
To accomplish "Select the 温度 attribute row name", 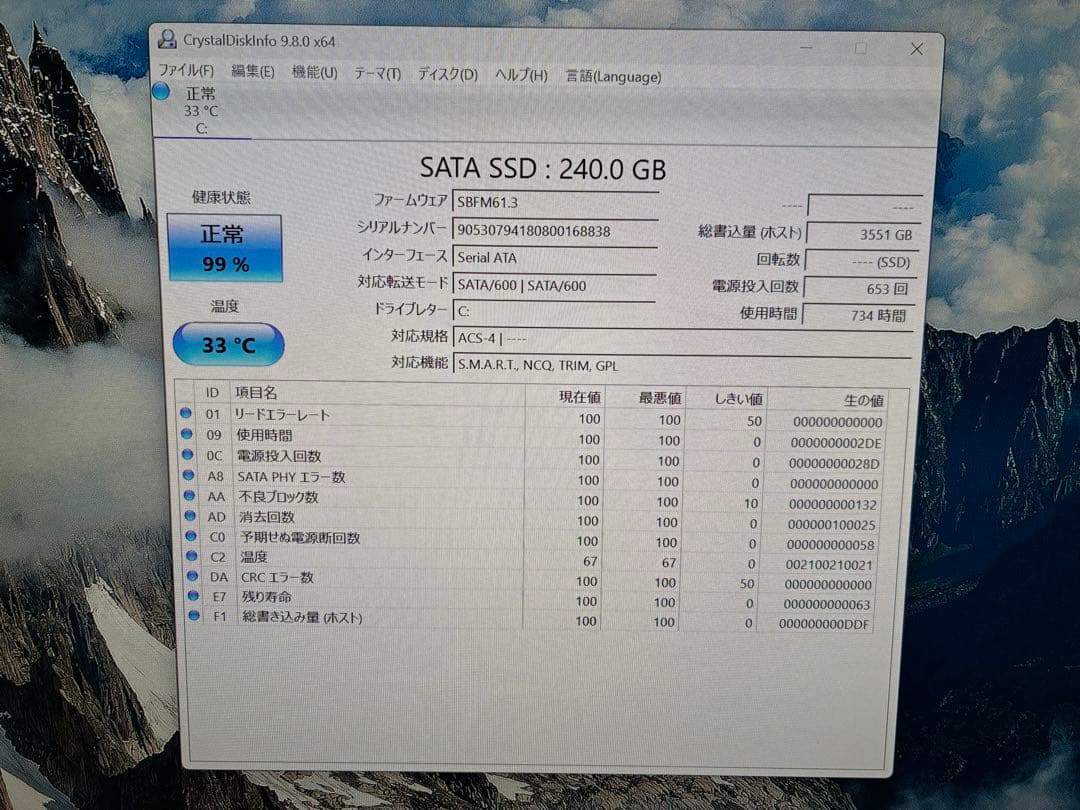I will [x=254, y=557].
